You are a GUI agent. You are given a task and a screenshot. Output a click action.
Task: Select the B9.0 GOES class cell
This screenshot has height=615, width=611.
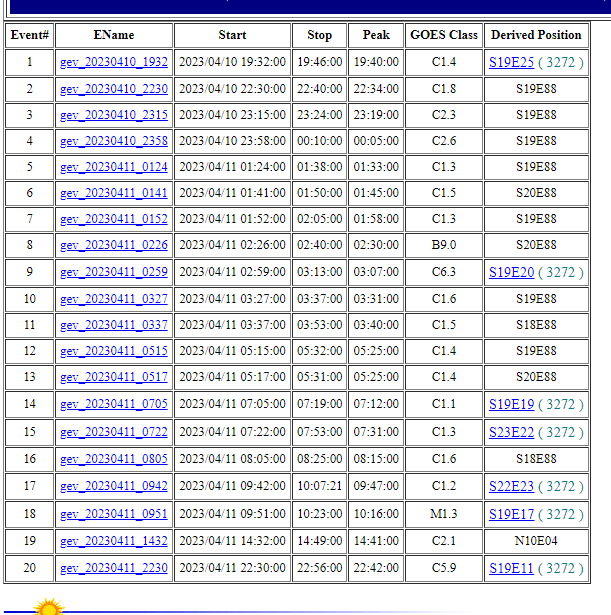click(444, 245)
